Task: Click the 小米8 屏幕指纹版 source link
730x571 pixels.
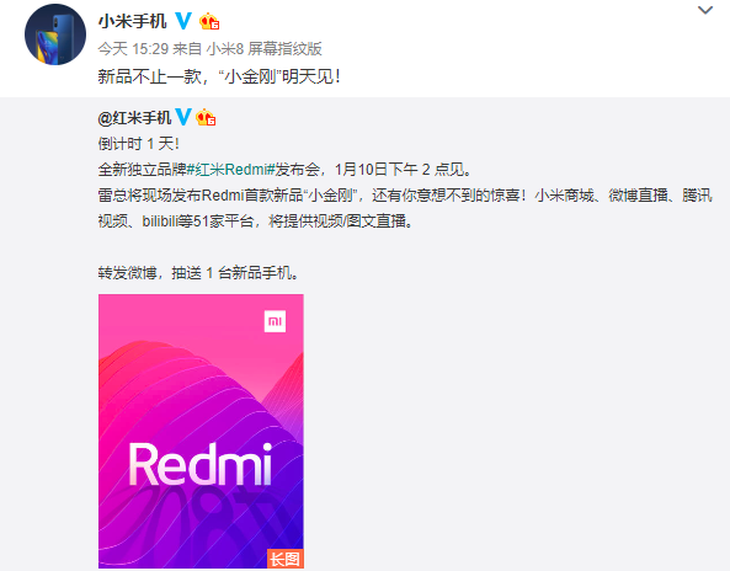Action: click(264, 49)
